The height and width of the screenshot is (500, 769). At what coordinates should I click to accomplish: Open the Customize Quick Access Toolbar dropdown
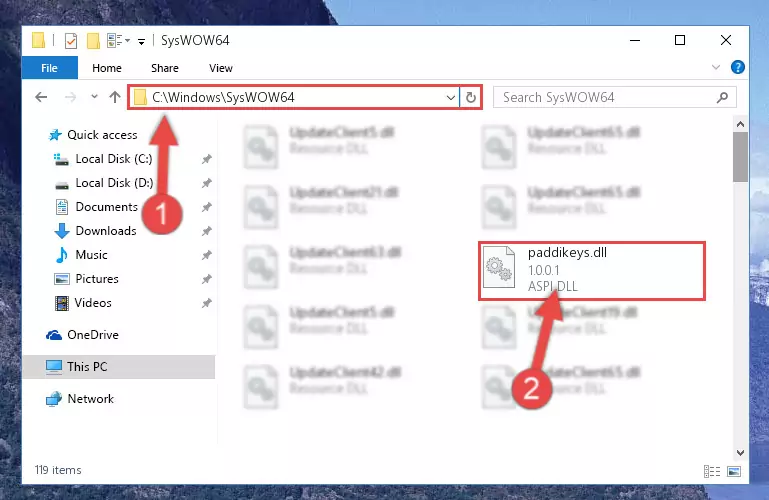[x=141, y=42]
